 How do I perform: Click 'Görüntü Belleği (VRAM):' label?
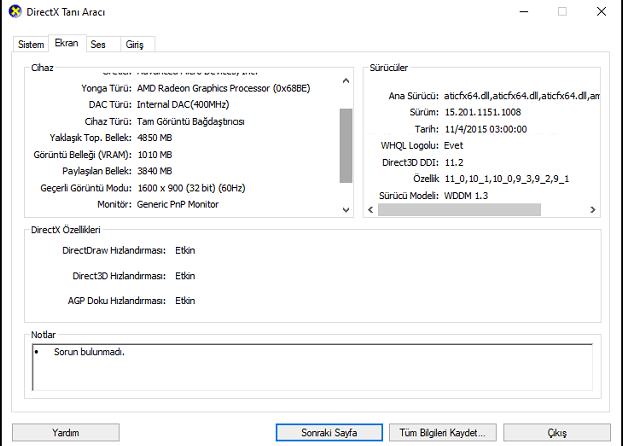[x=82, y=154]
